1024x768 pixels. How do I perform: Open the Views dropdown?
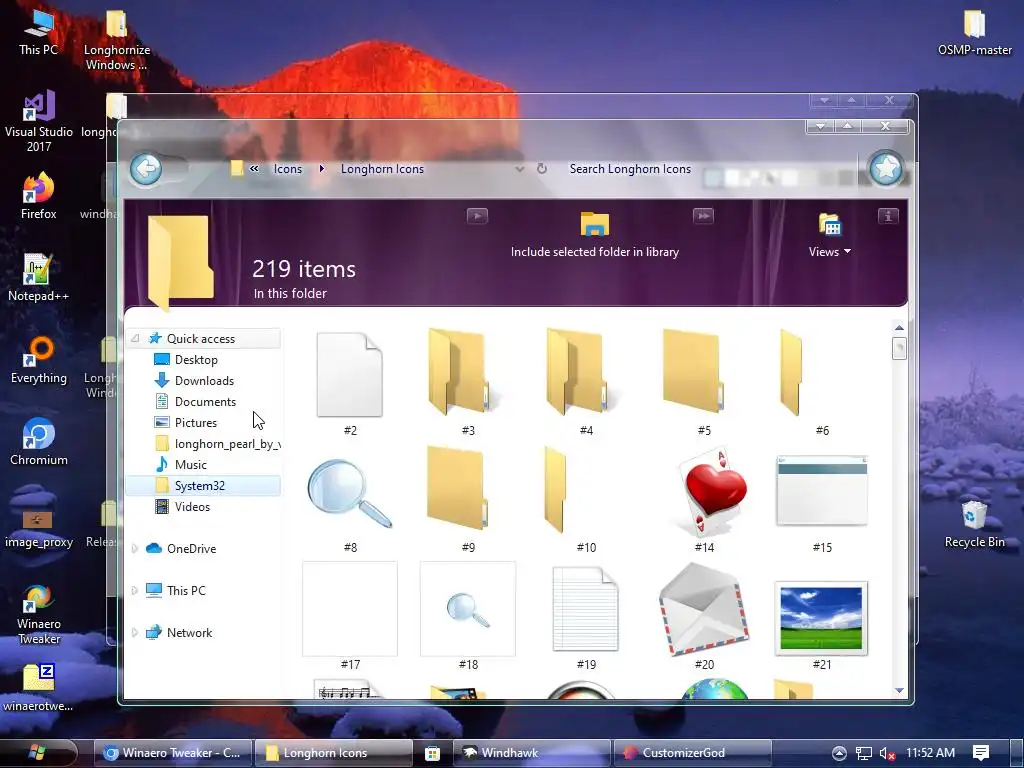click(x=829, y=236)
